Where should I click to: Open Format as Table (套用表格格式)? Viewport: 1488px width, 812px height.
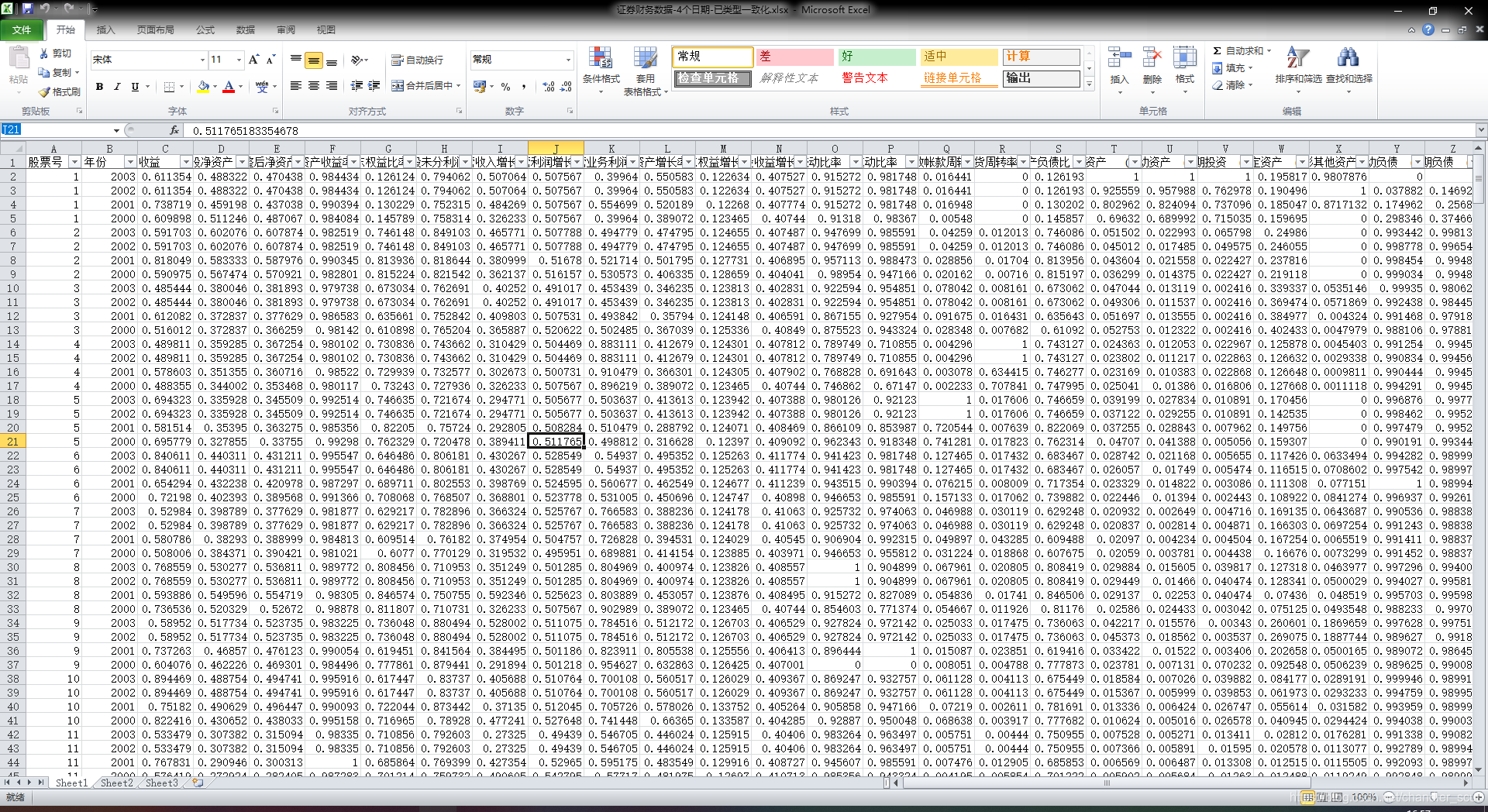pos(645,71)
